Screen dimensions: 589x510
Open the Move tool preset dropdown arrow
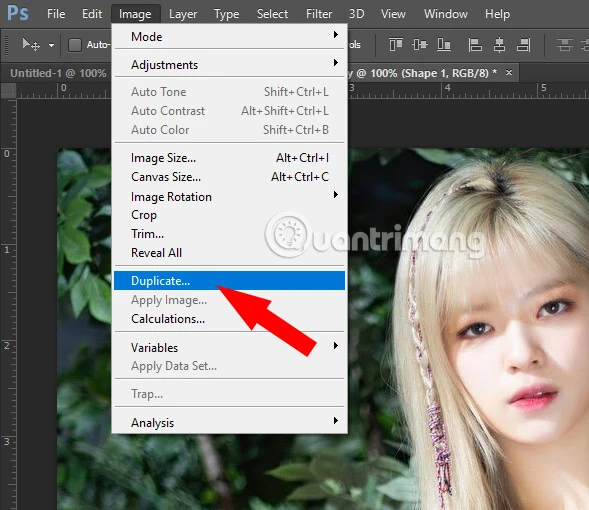[x=51, y=45]
